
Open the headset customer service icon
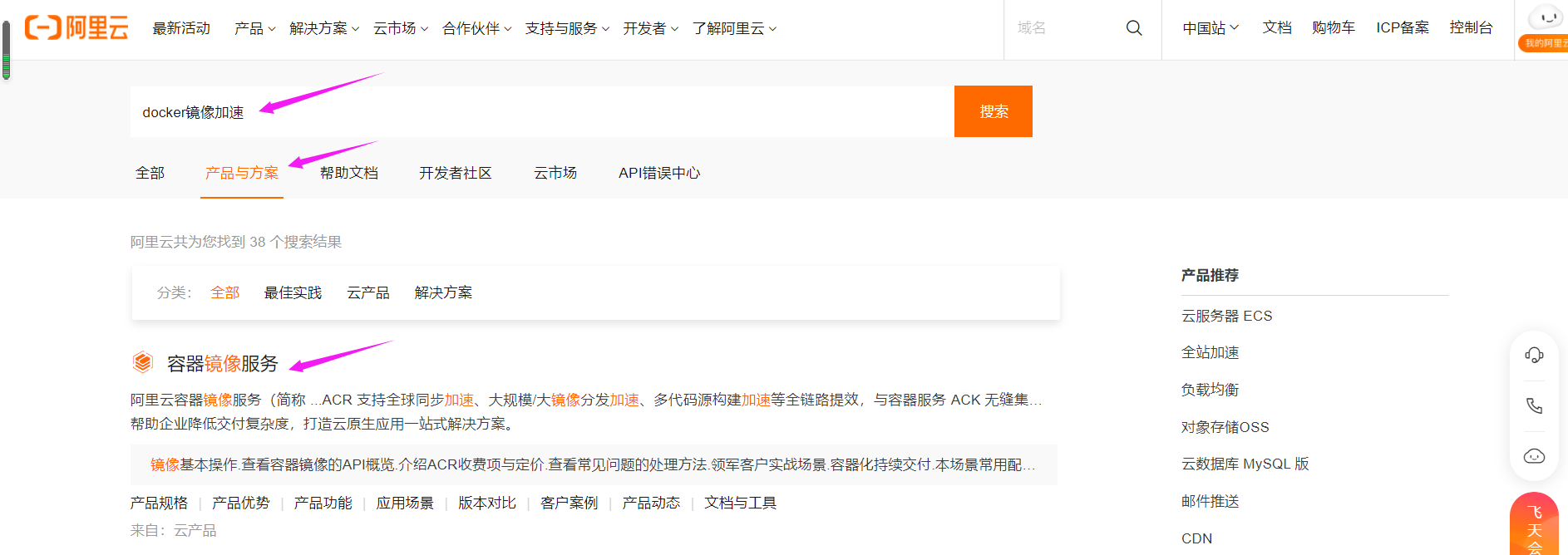coord(1534,356)
